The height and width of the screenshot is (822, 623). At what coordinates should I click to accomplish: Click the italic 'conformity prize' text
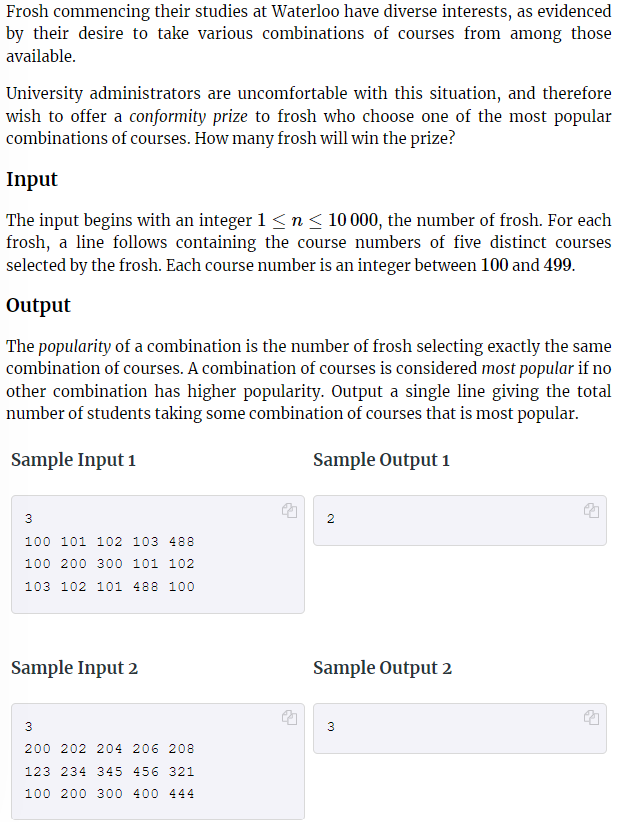coord(188,116)
